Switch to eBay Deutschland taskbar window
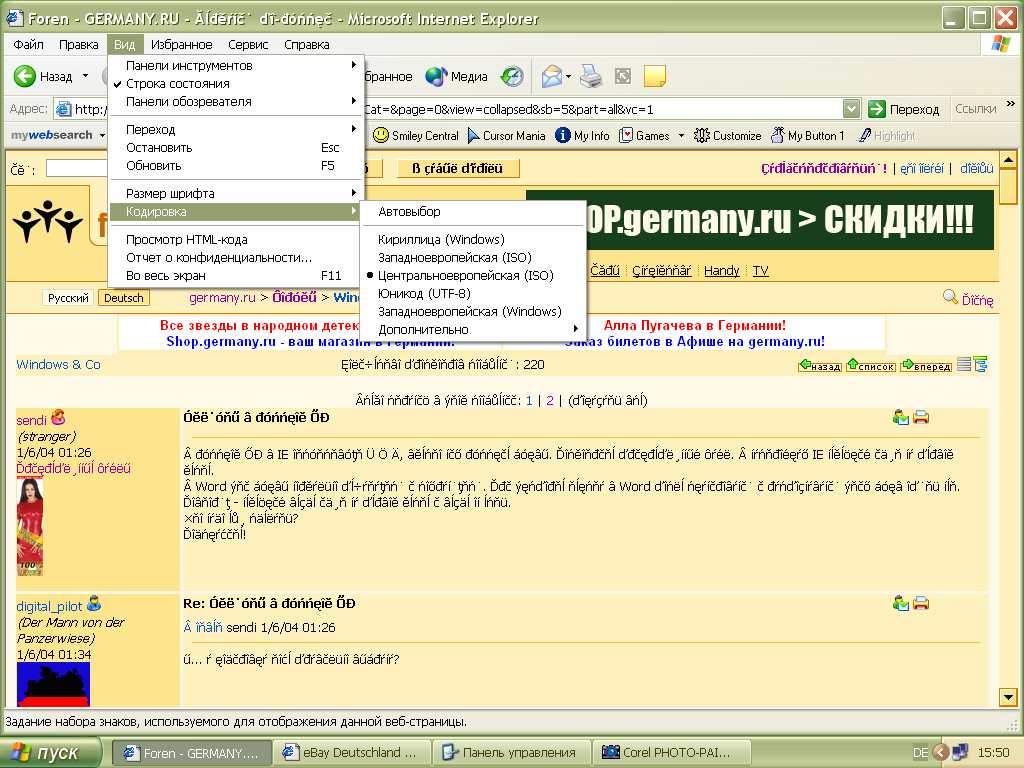Image resolution: width=1024 pixels, height=768 pixels. click(351, 753)
